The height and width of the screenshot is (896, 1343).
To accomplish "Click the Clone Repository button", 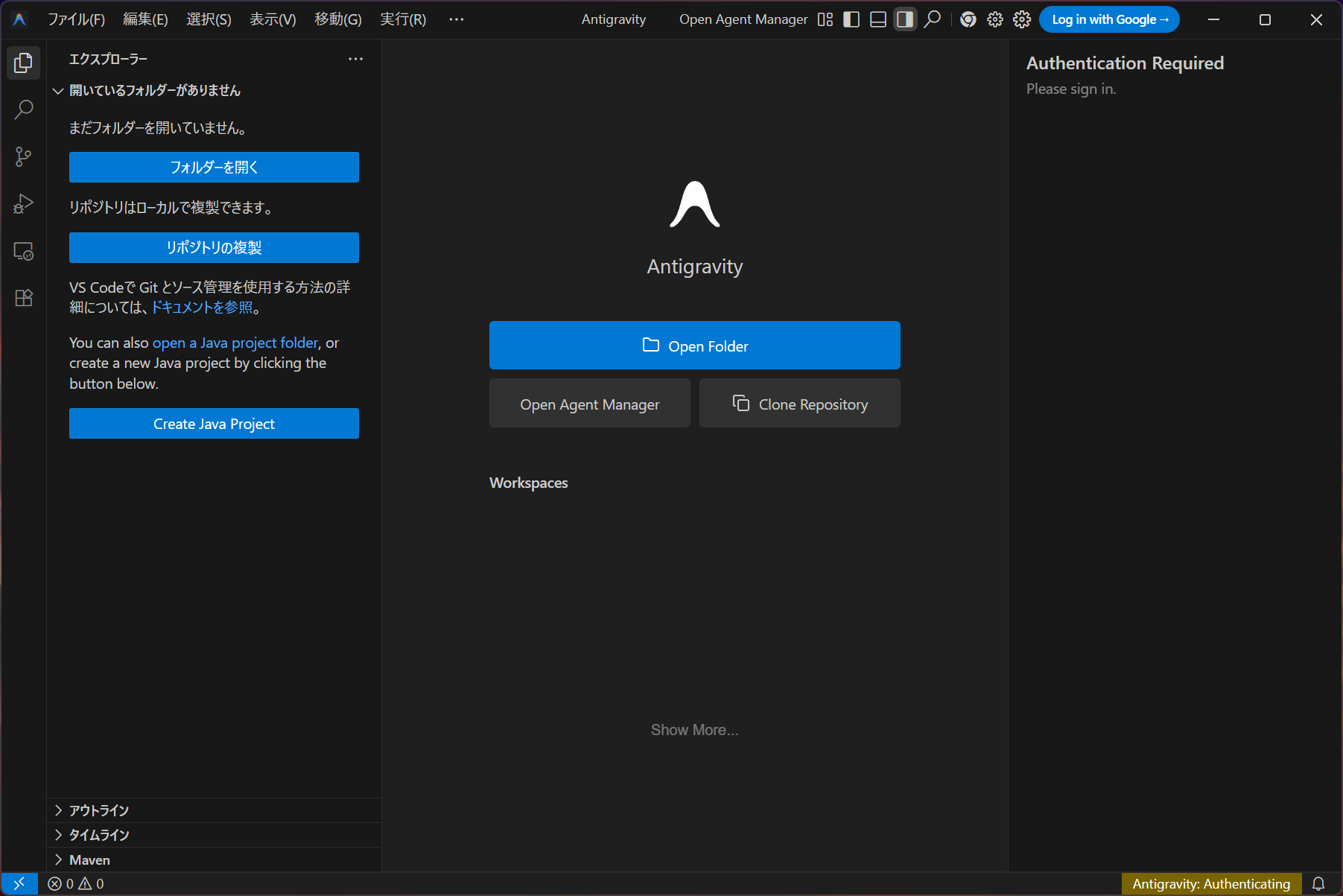I will tap(800, 404).
